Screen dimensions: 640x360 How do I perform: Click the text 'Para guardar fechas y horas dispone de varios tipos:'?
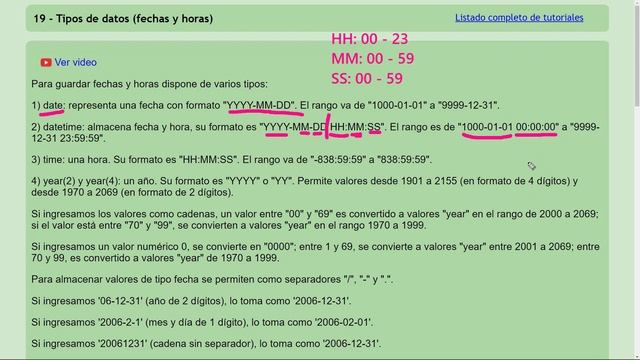pyautogui.click(x=149, y=84)
